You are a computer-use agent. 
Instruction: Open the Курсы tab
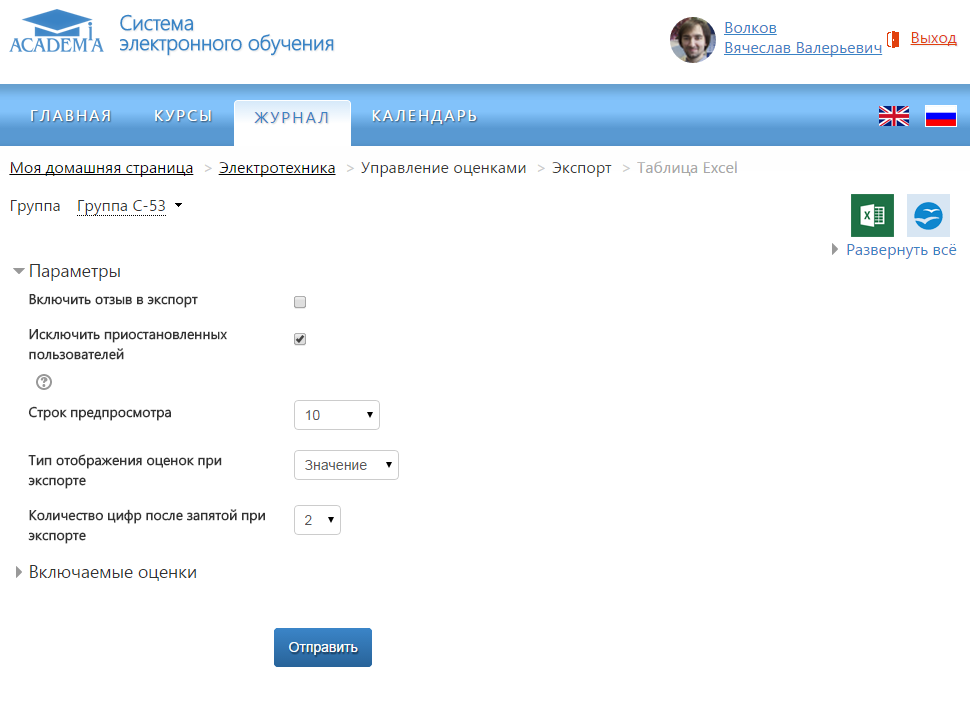183,116
